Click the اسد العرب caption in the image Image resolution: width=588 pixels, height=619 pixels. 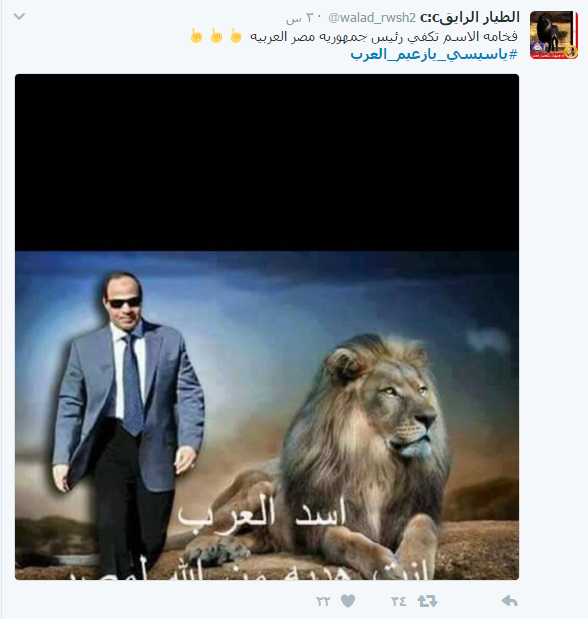point(262,514)
